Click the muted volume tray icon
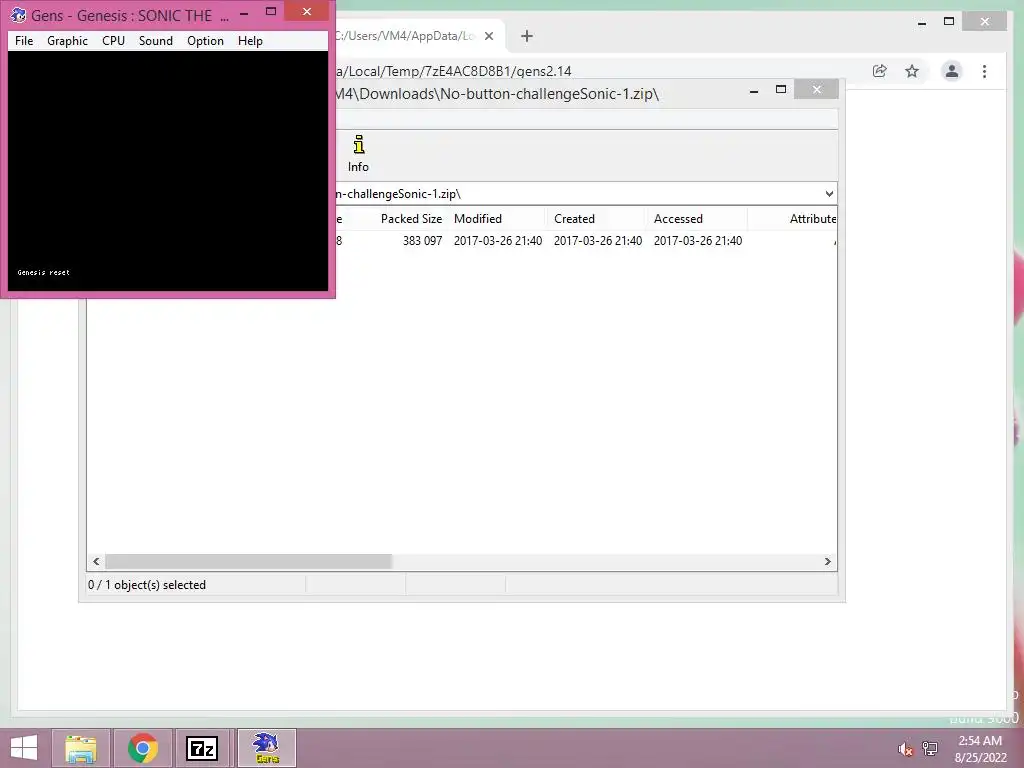The width and height of the screenshot is (1024, 768). click(x=905, y=749)
